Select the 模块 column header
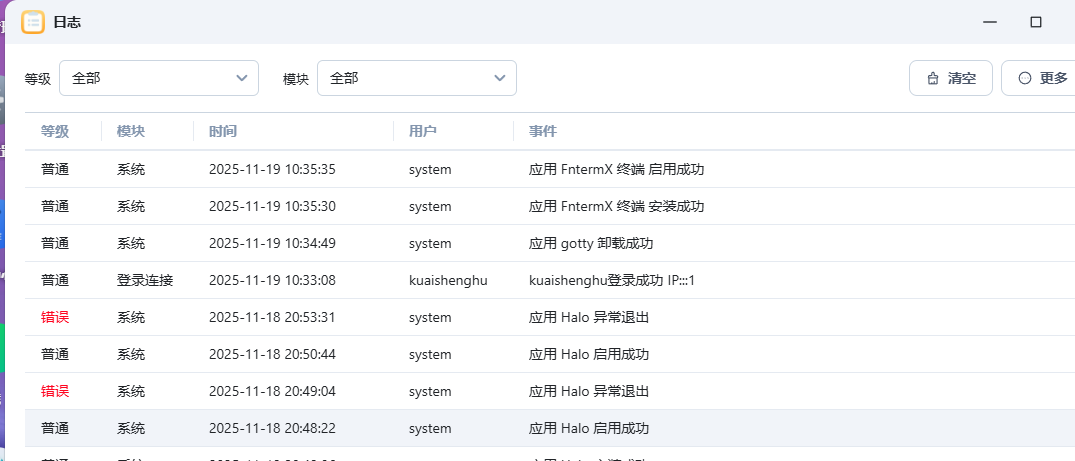 131,131
